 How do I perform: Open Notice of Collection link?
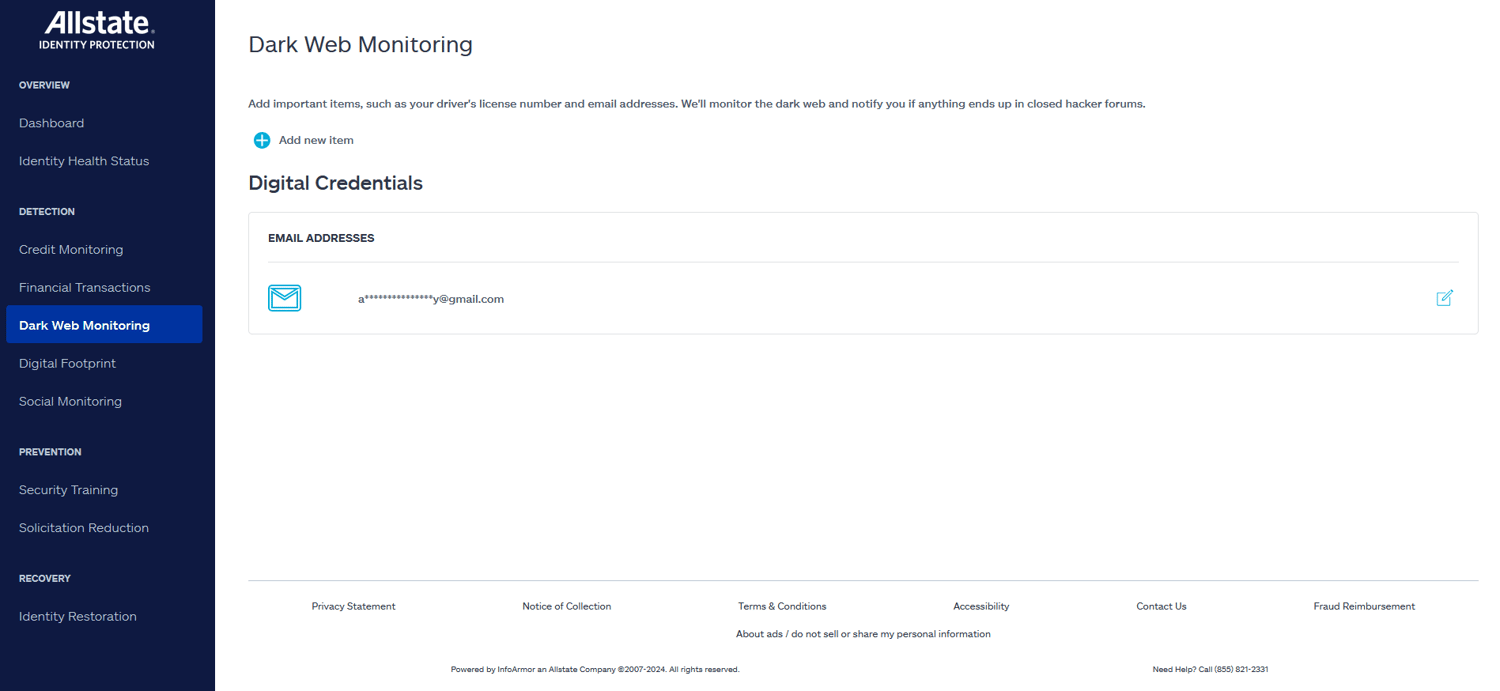566,606
